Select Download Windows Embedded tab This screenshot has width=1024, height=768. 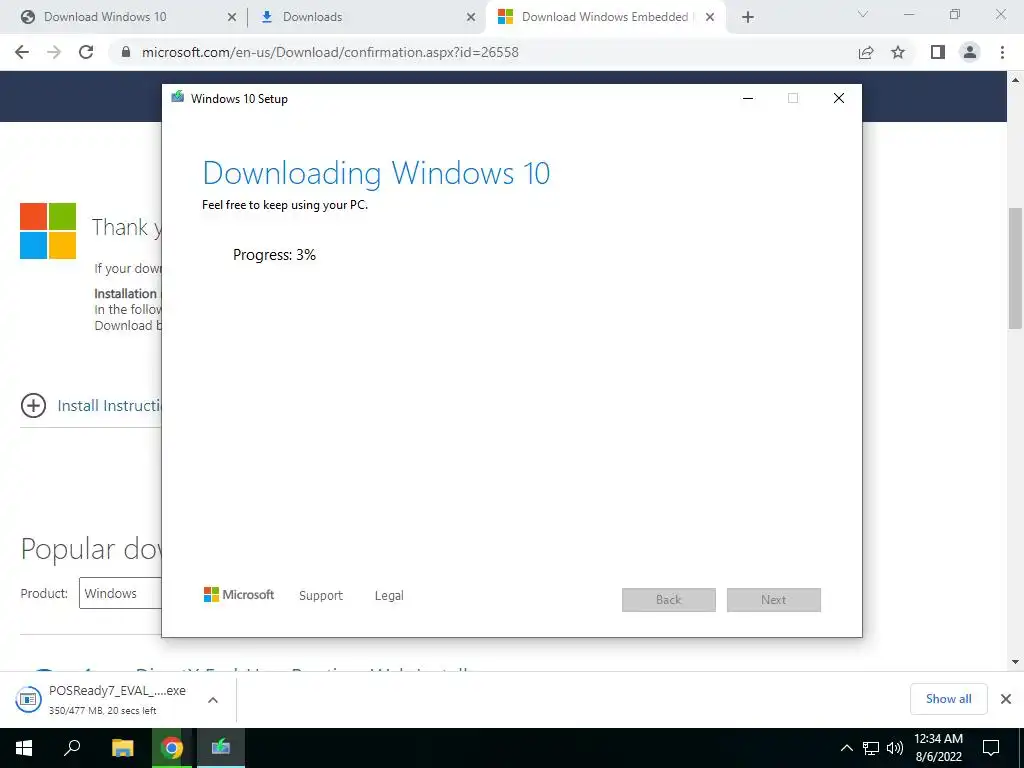[604, 17]
